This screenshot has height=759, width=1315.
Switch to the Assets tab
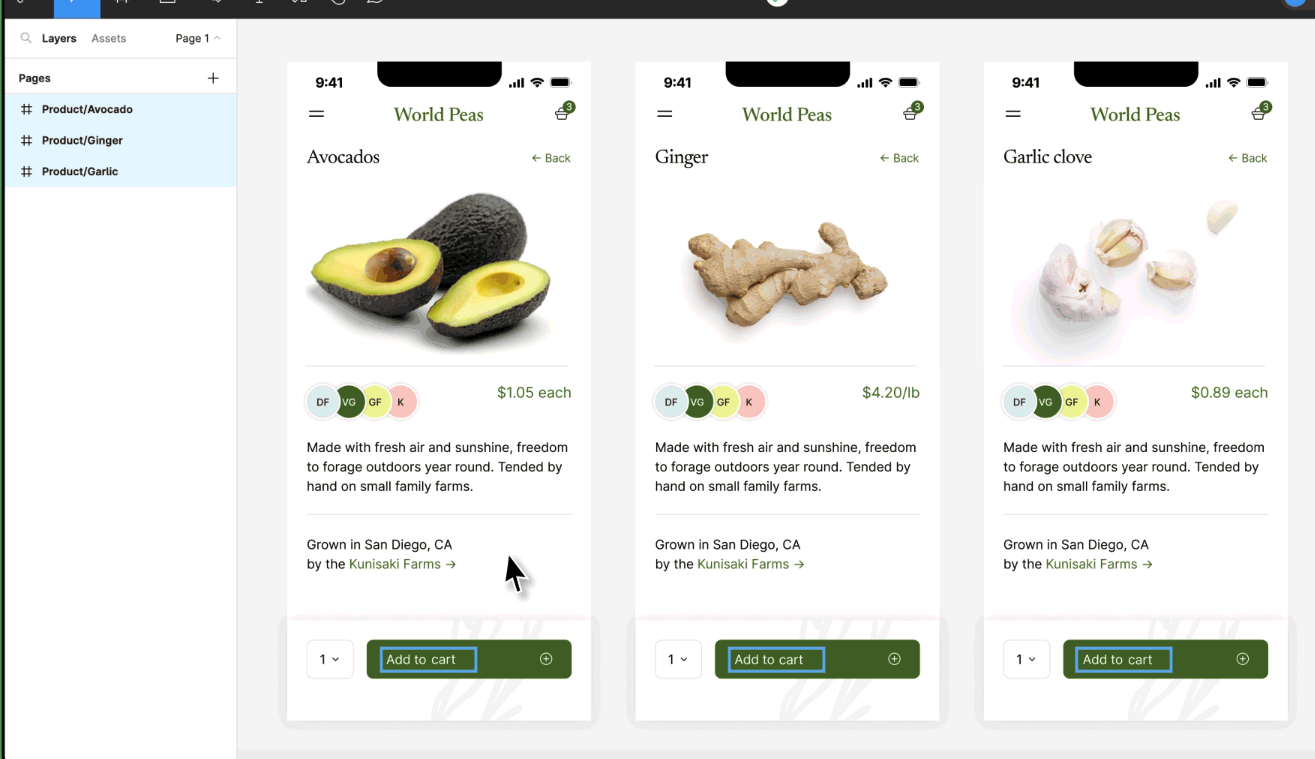(108, 39)
